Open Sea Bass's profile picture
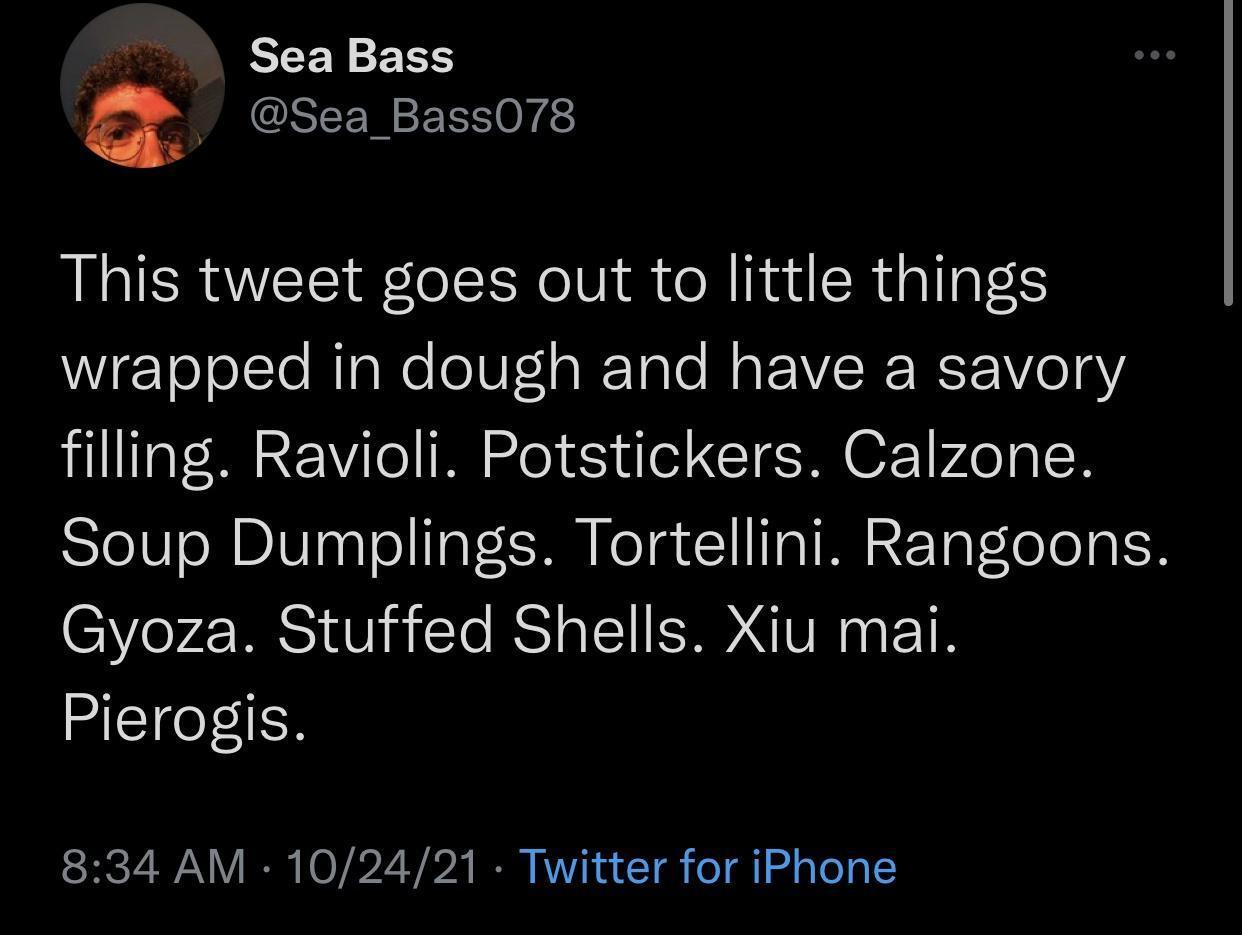The width and height of the screenshot is (1242, 935). 143,86
